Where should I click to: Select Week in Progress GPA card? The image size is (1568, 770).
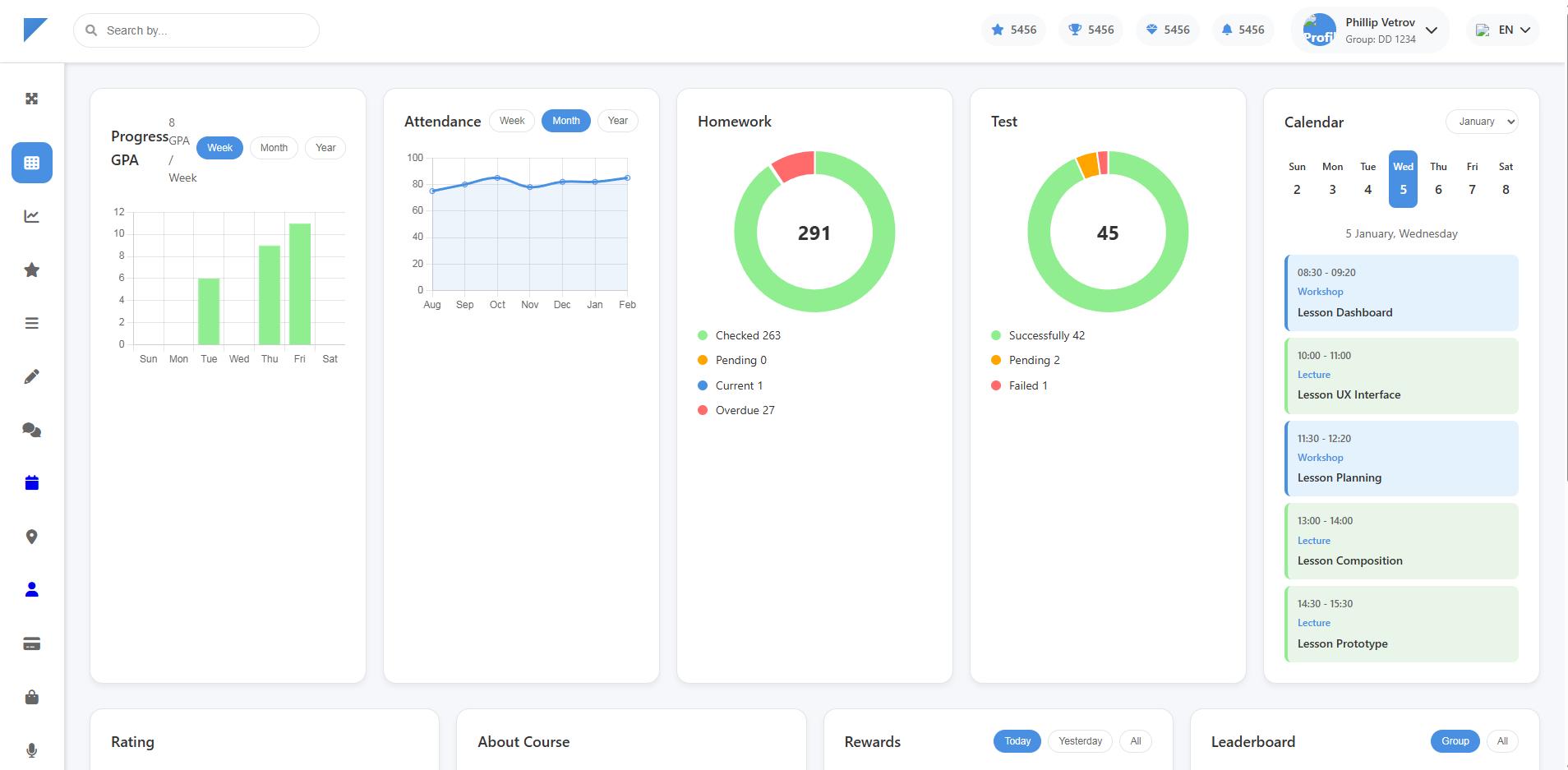[x=219, y=148]
